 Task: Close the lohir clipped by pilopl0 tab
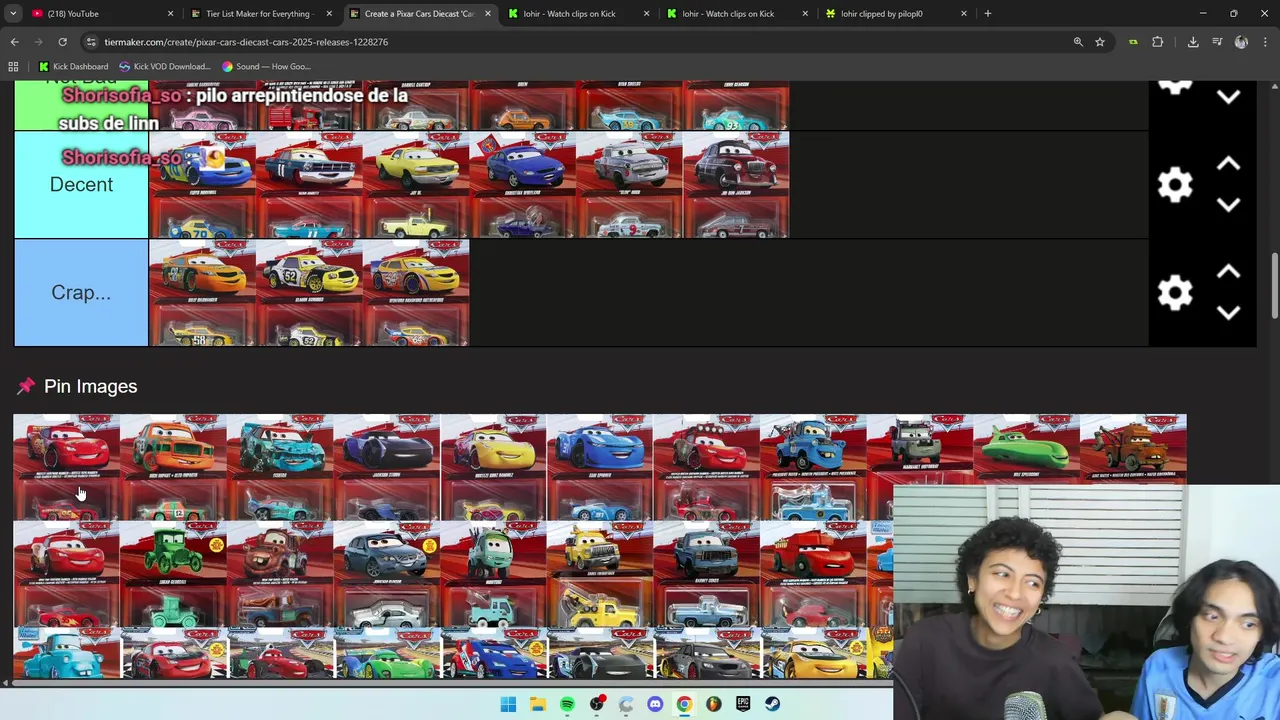pyautogui.click(x=964, y=14)
